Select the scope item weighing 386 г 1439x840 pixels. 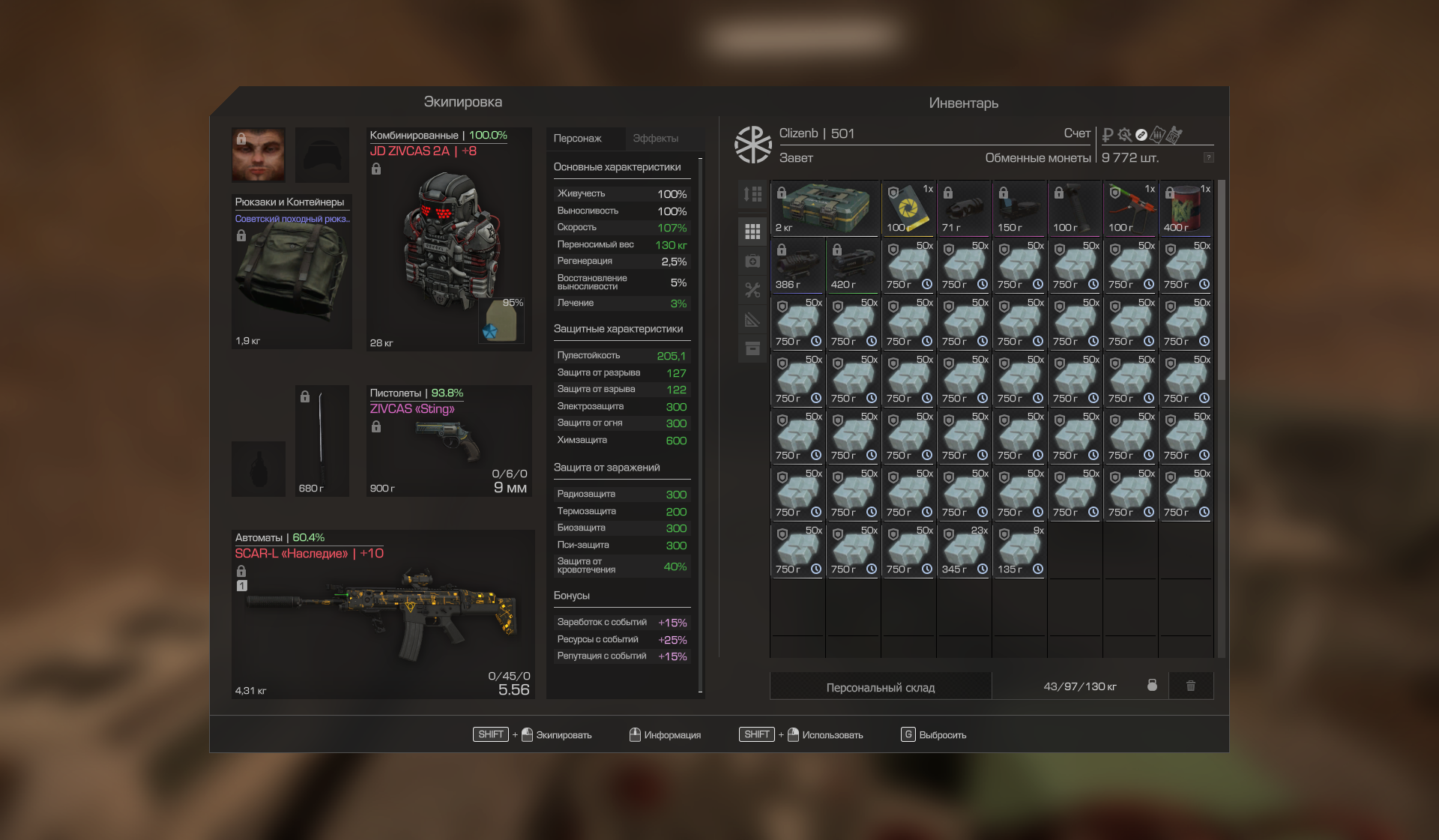pos(797,265)
